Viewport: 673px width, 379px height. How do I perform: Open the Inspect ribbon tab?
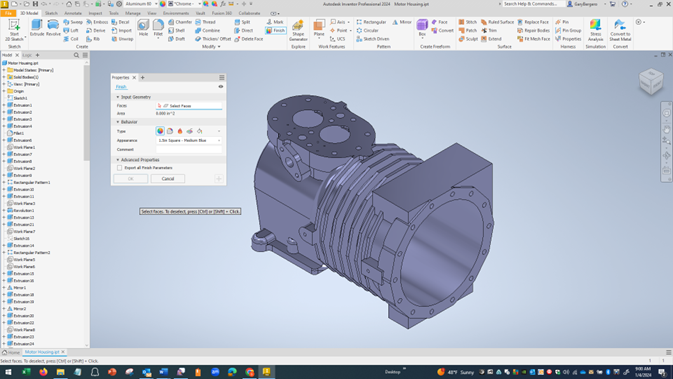pos(95,13)
